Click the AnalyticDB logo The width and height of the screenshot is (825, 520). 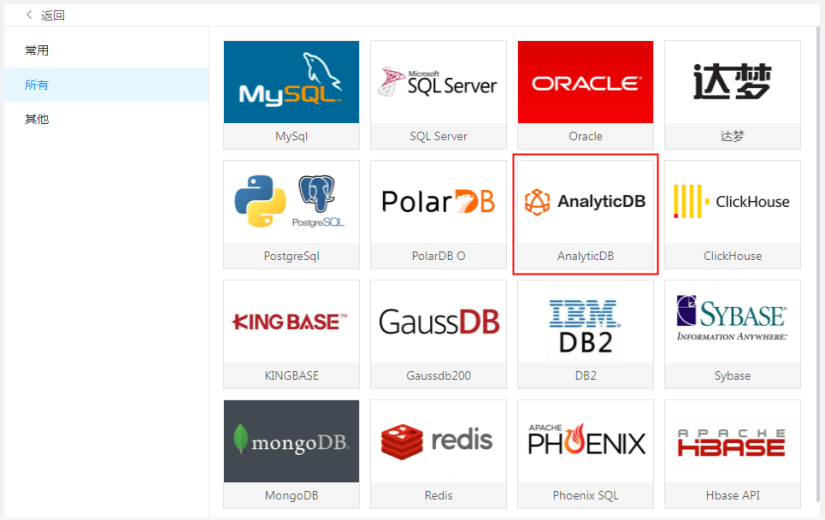585,201
